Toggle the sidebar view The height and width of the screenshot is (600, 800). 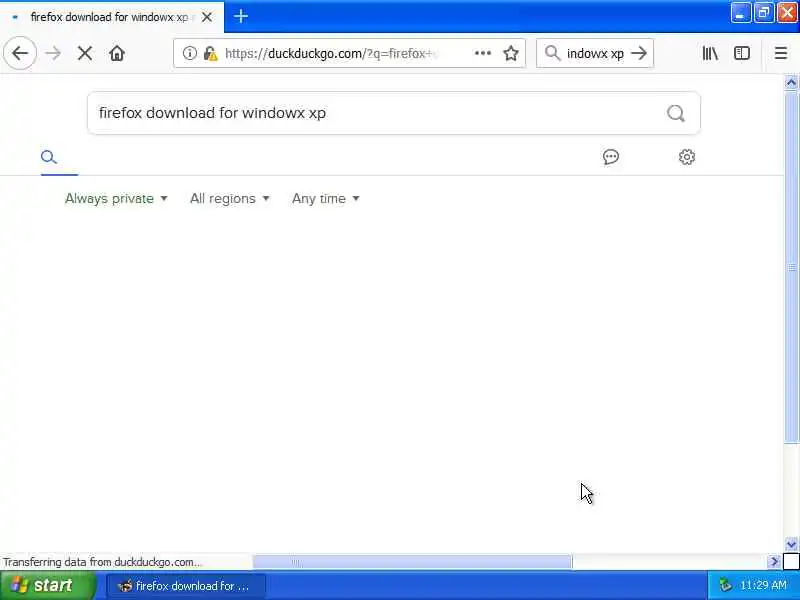741,53
